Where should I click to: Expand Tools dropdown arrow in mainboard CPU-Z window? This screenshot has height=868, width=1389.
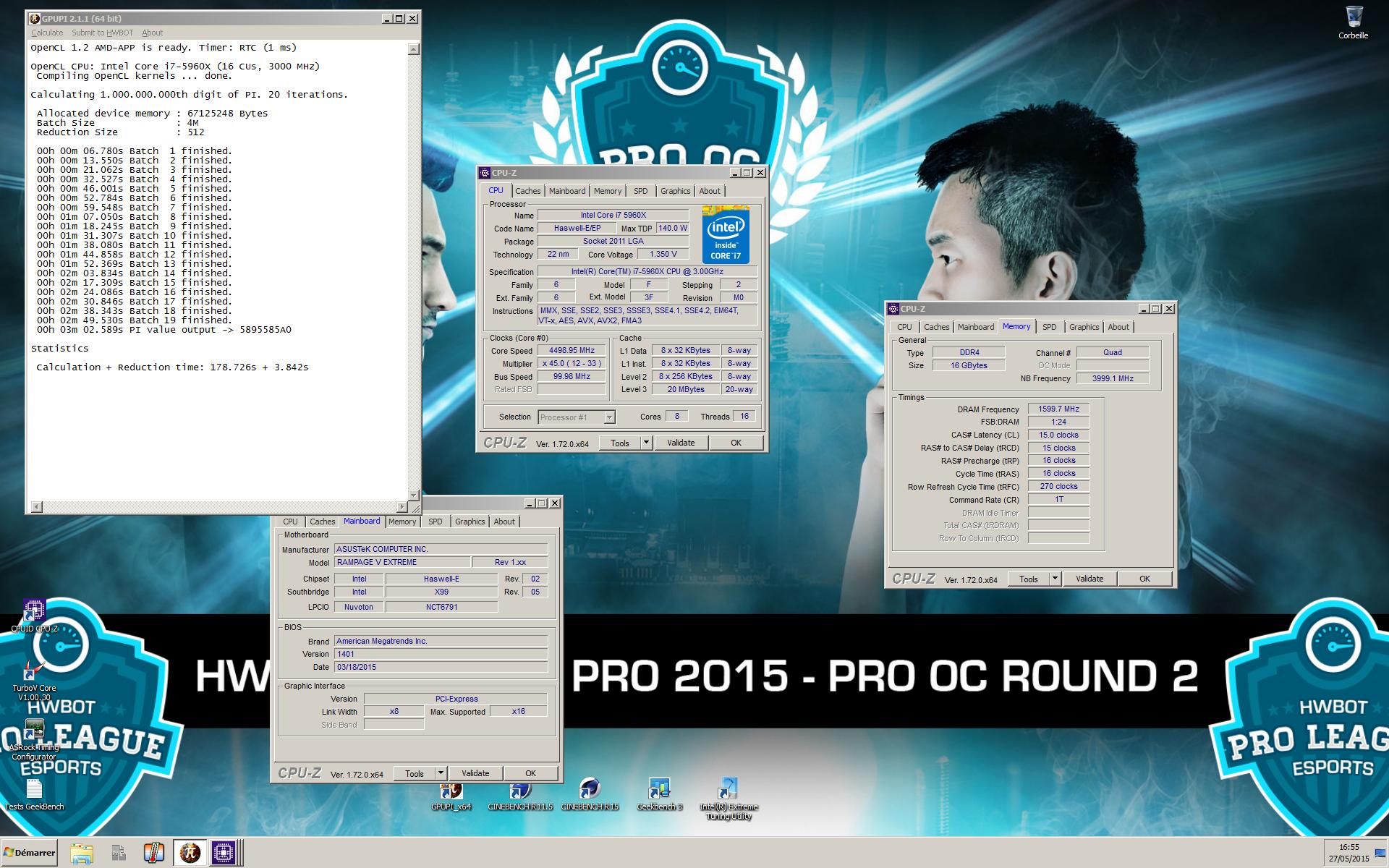[441, 773]
